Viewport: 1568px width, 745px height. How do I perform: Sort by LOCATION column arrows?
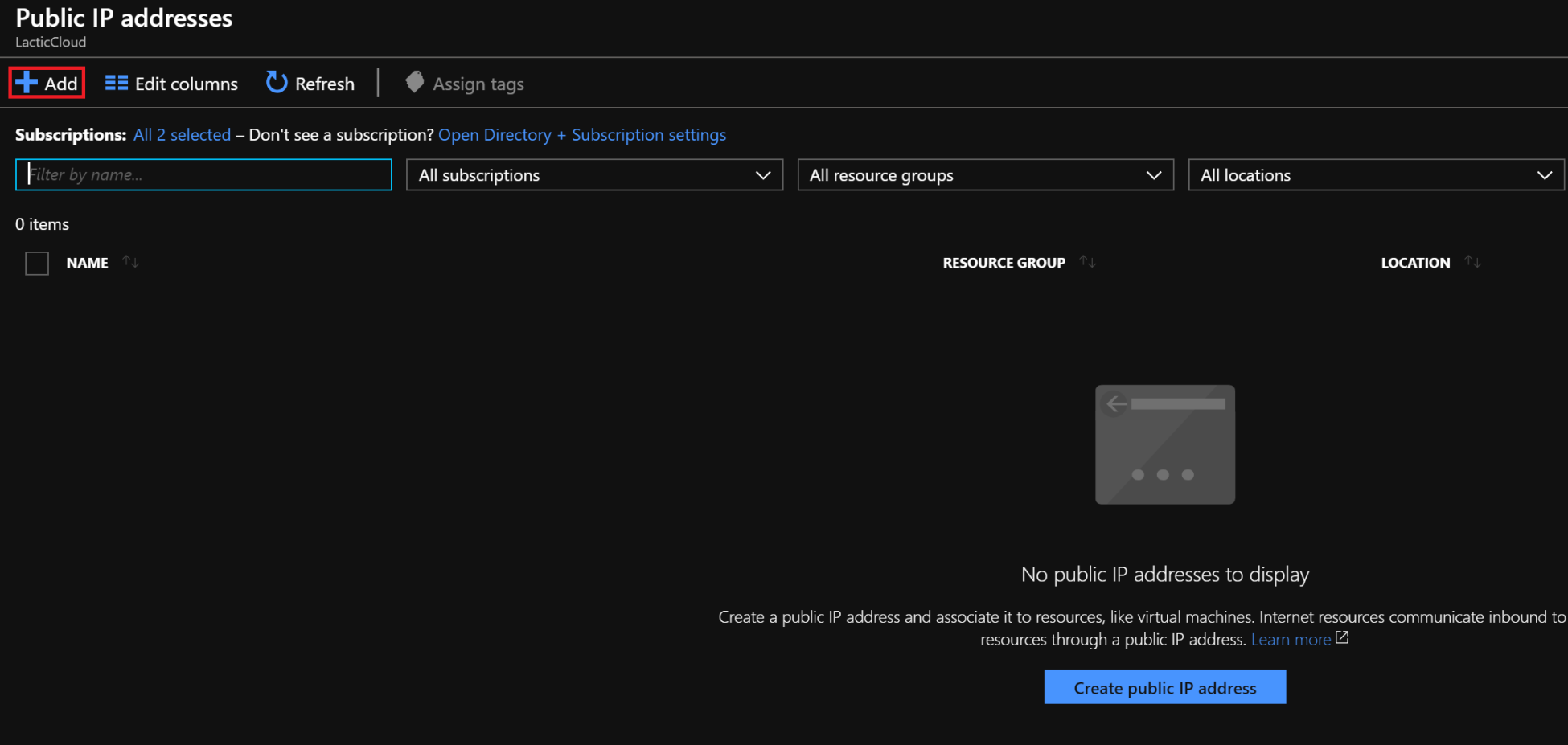click(1473, 262)
